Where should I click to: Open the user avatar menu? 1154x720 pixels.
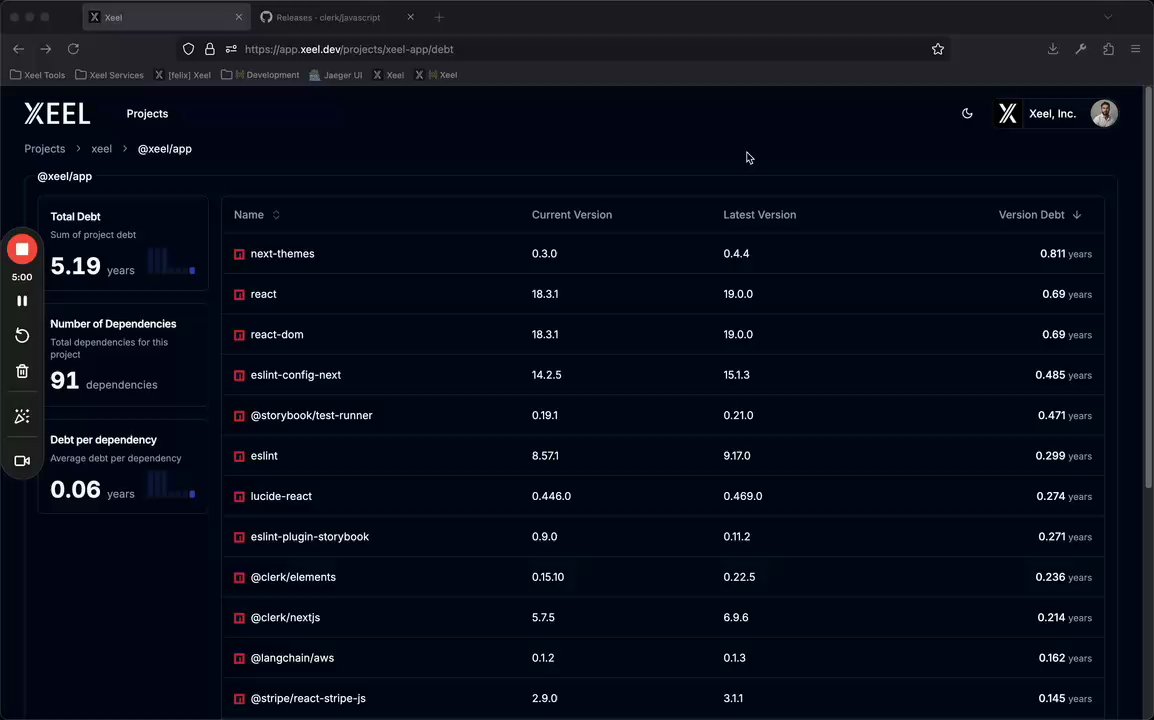1104,113
